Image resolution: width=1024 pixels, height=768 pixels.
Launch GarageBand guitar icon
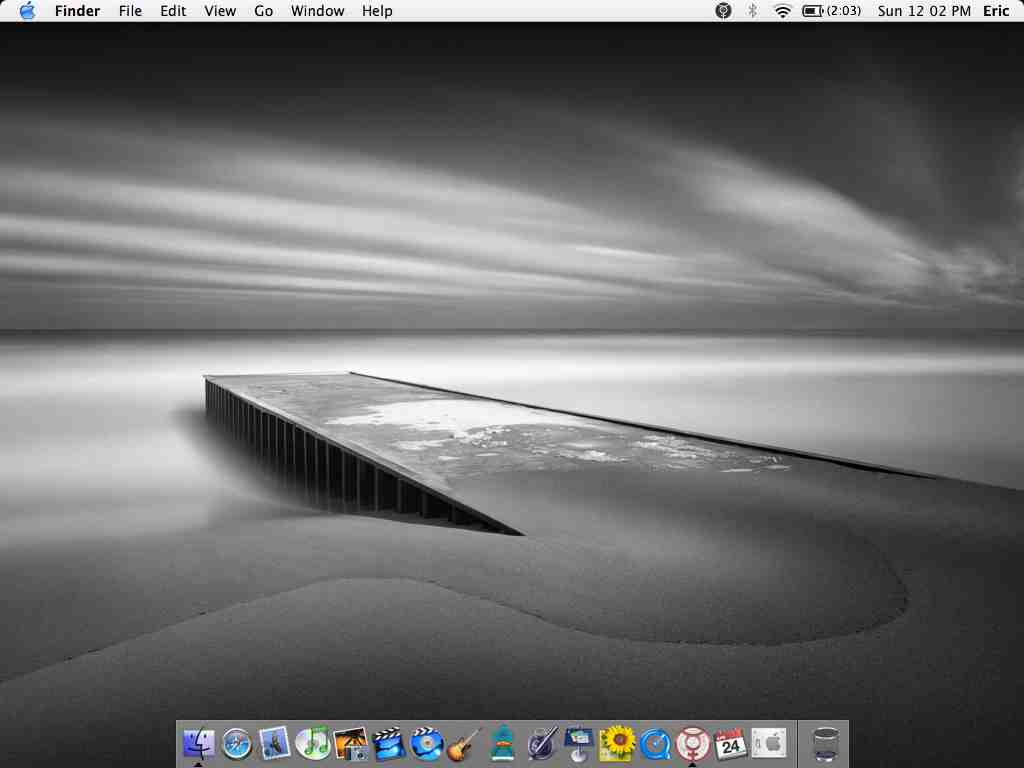464,744
